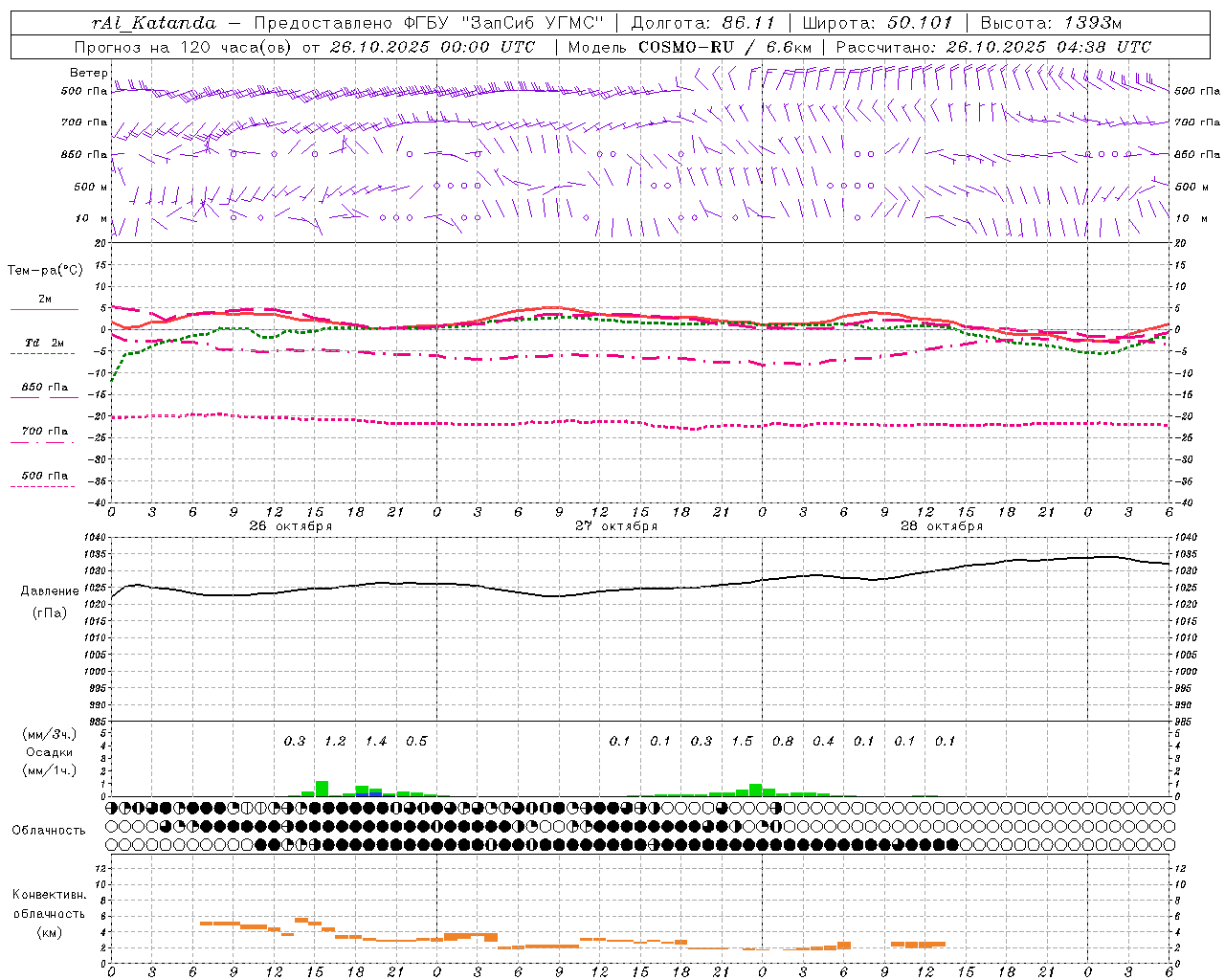This screenshot has height=980, width=1225.
Task: Click the Осадки panel label
Action: coord(50,752)
